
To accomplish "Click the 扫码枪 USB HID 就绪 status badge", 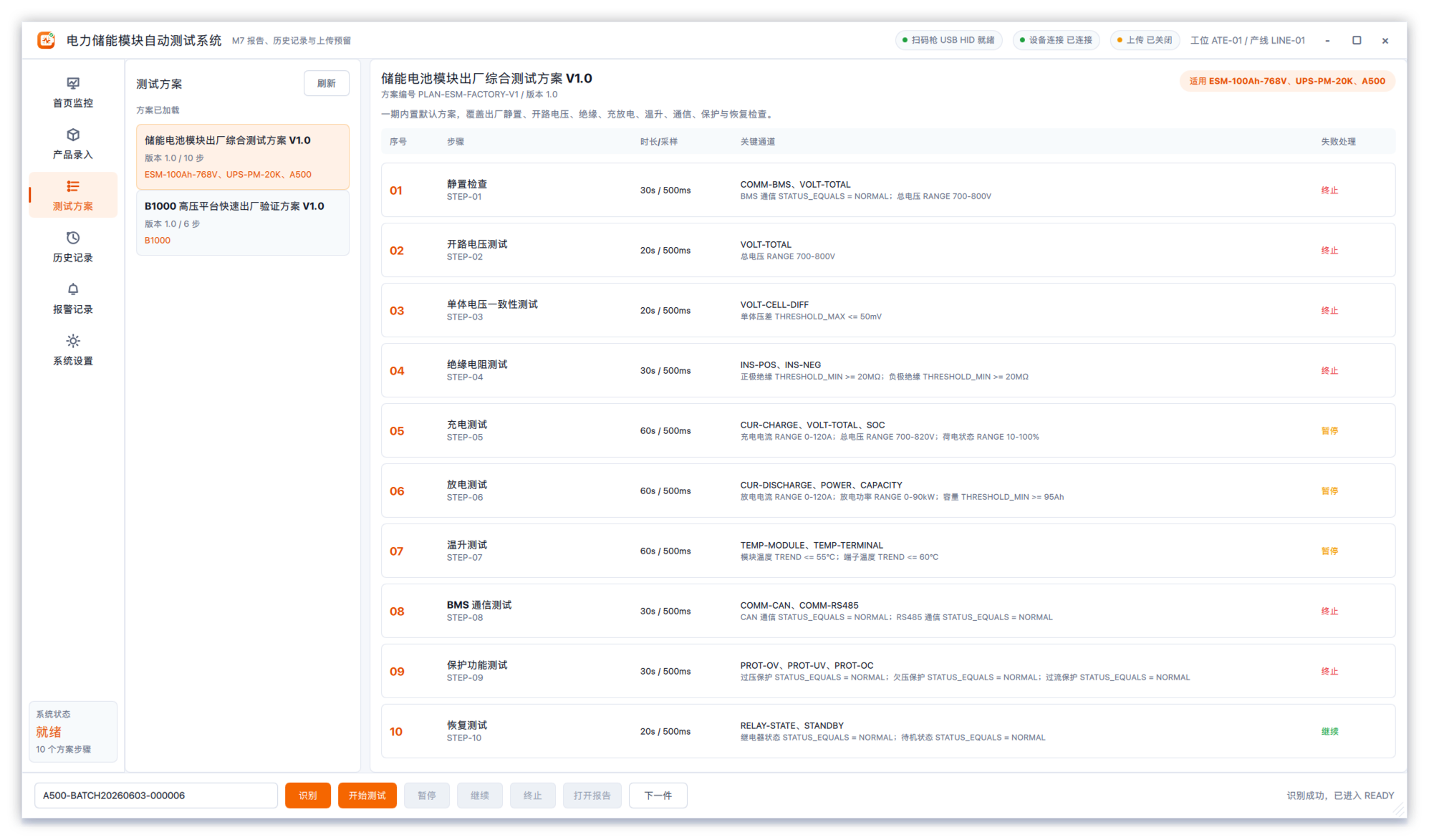I will pos(948,40).
